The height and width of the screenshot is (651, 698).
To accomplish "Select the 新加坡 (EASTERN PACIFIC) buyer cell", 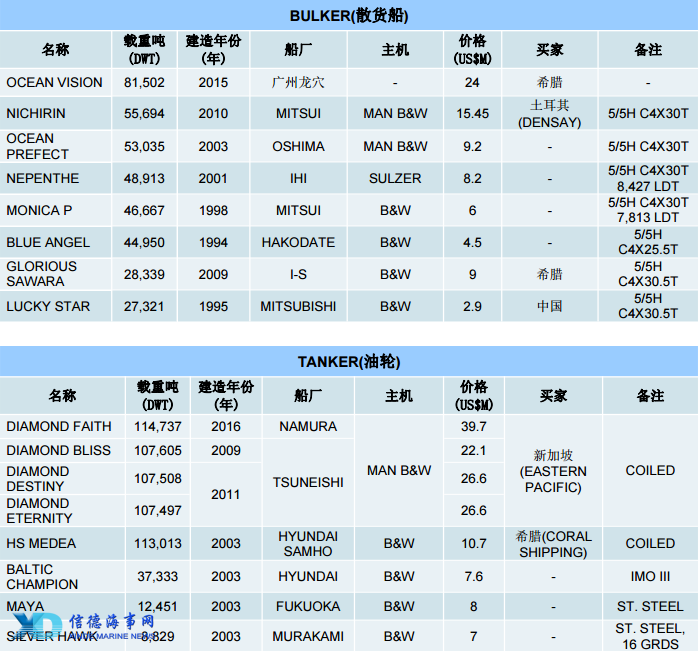I will (553, 471).
